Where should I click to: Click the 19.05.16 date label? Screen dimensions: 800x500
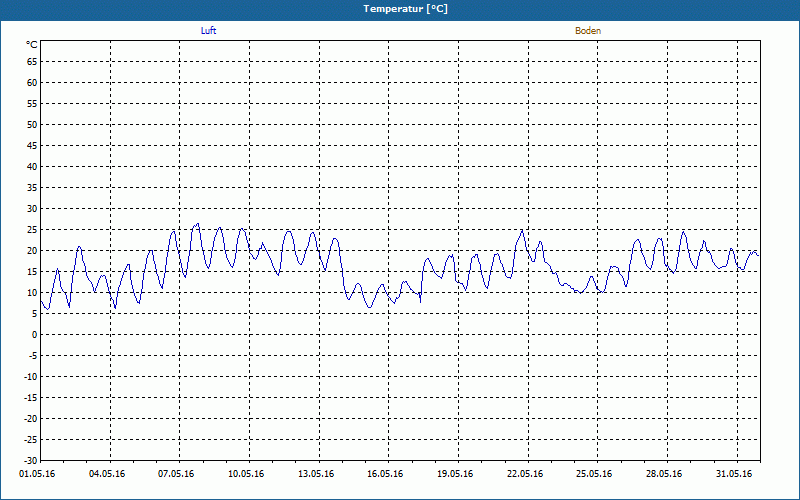[455, 474]
